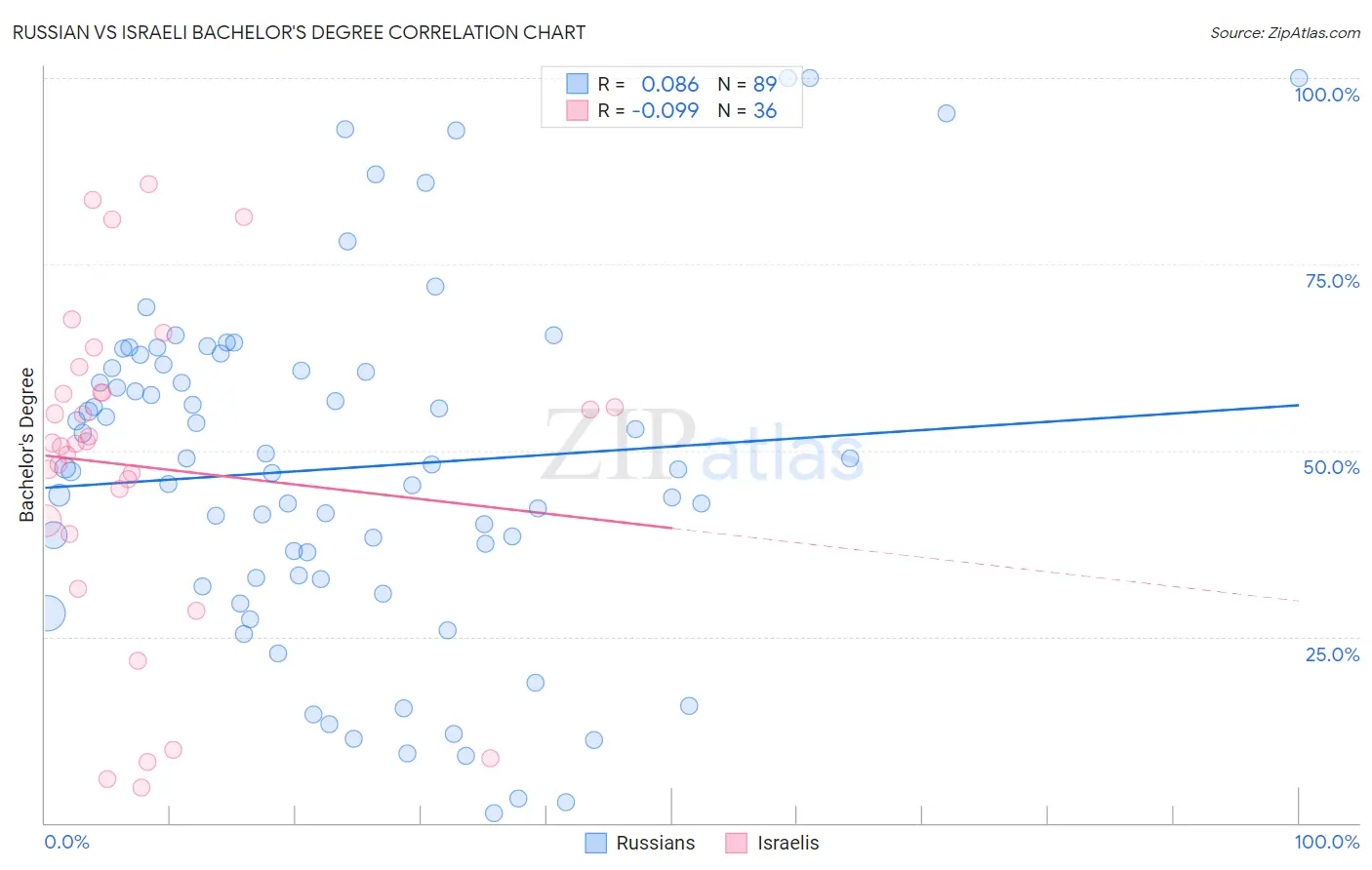Viewport: 1372px width, 870px height.
Task: Click the pink Israelis legend swatch at bottom
Action: pyautogui.click(x=737, y=843)
